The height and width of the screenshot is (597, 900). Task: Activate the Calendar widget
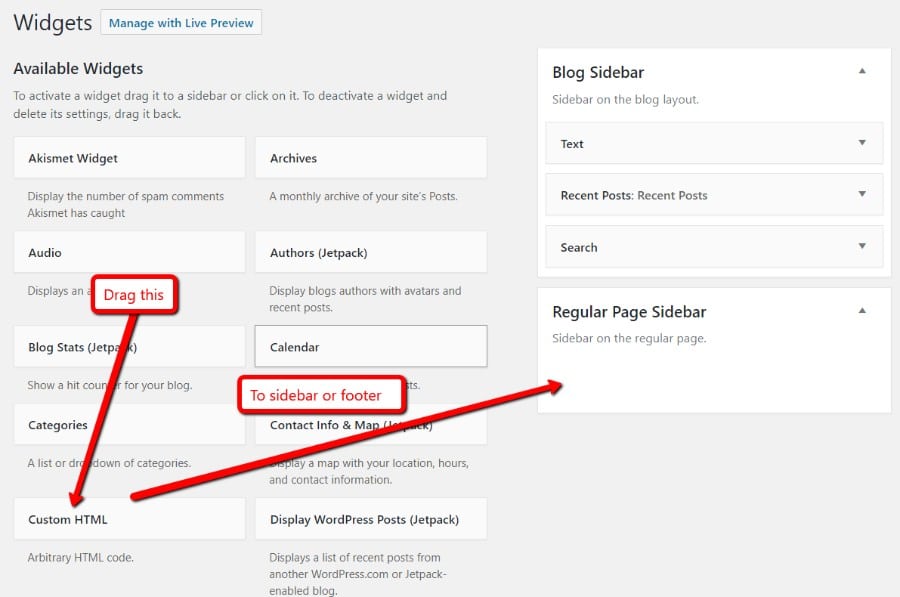coord(370,347)
